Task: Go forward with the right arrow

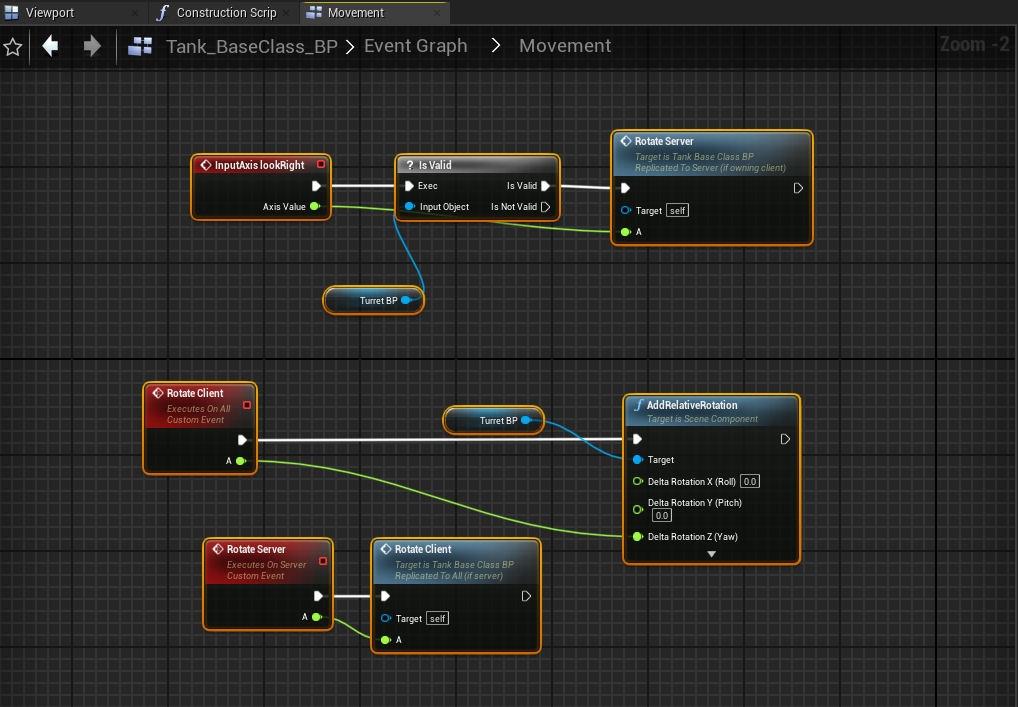Action: click(x=92, y=46)
